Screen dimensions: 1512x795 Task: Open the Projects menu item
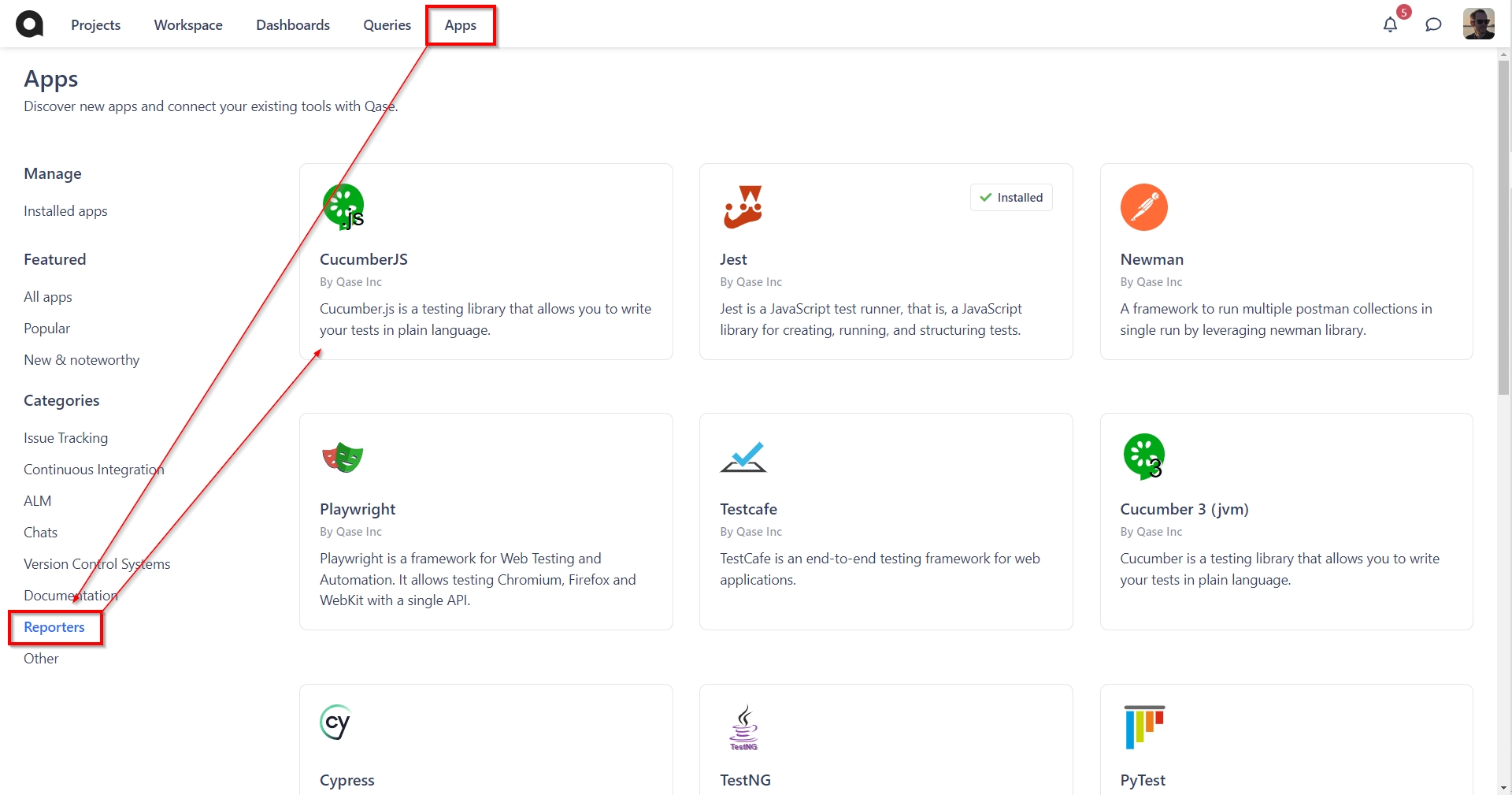click(95, 25)
